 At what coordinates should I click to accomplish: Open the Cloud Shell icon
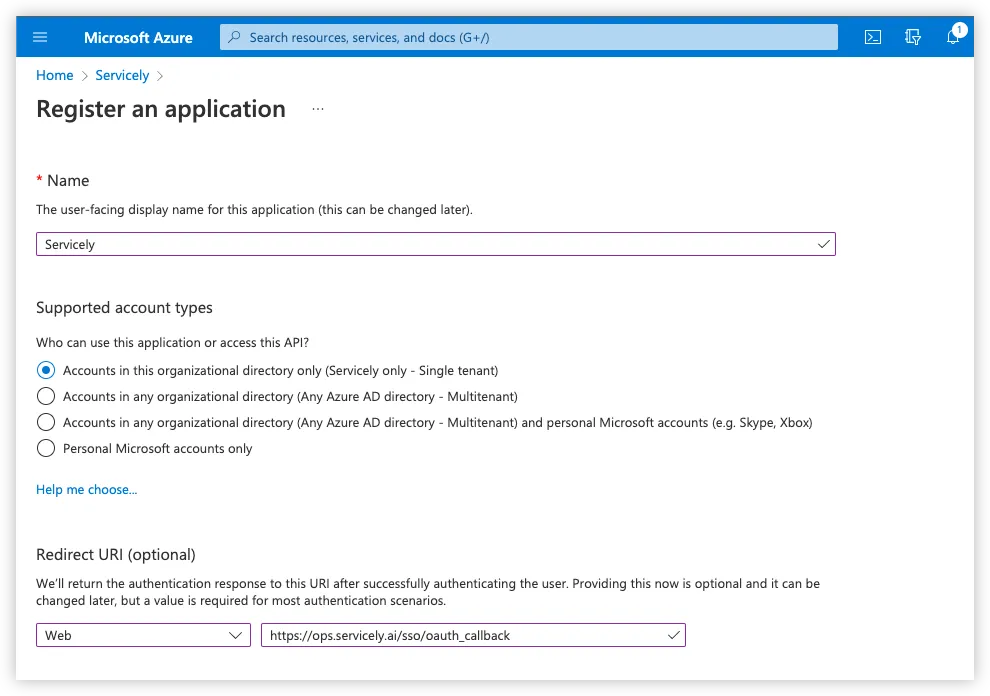pyautogui.click(x=873, y=37)
